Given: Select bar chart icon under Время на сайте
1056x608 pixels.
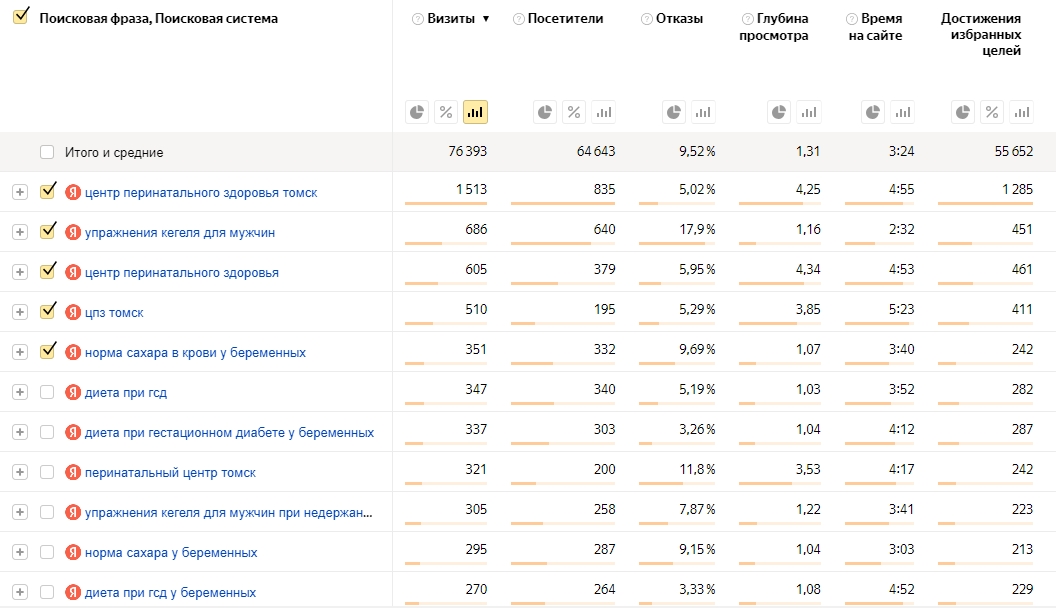Looking at the screenshot, I should [902, 112].
